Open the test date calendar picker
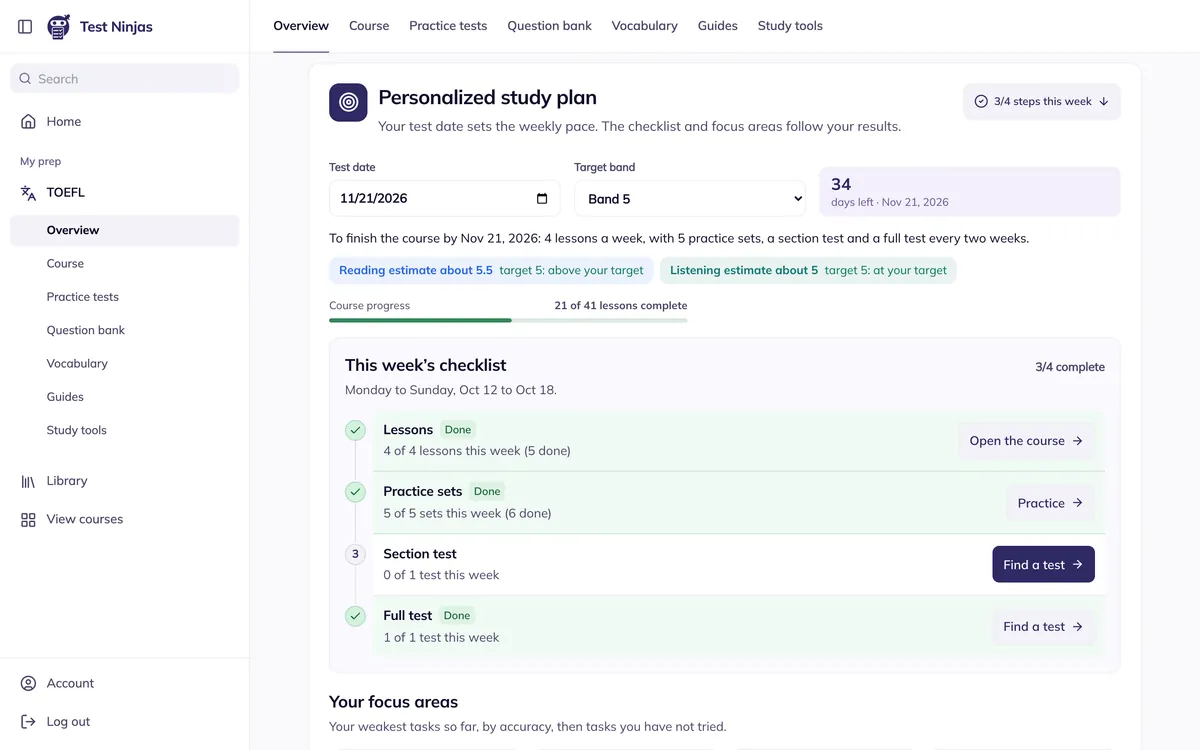The image size is (1200, 750). pyautogui.click(x=542, y=198)
